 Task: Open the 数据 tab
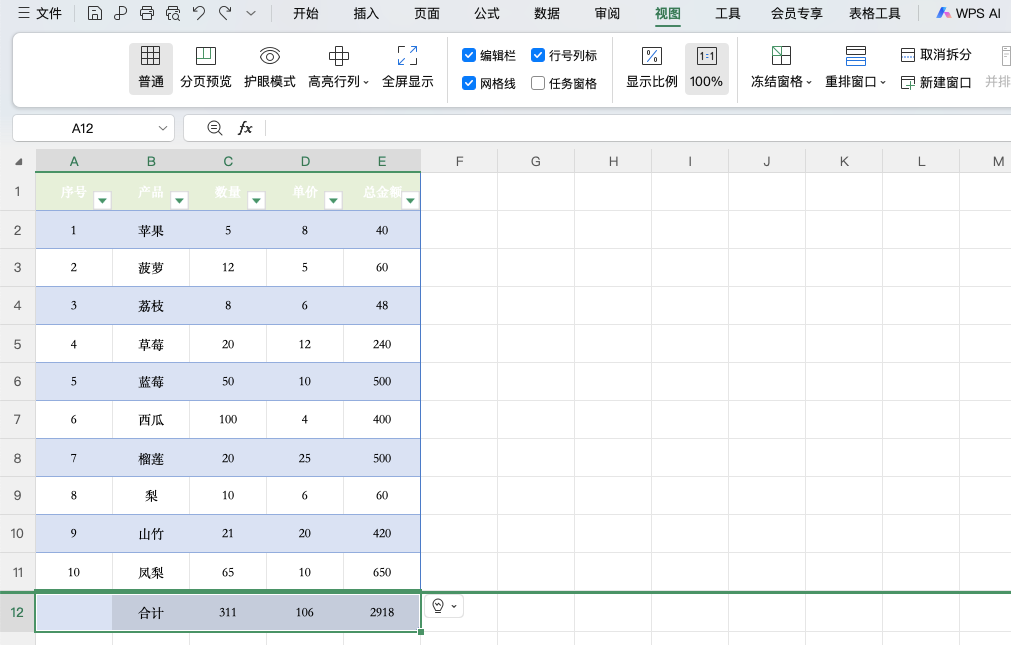coord(547,13)
